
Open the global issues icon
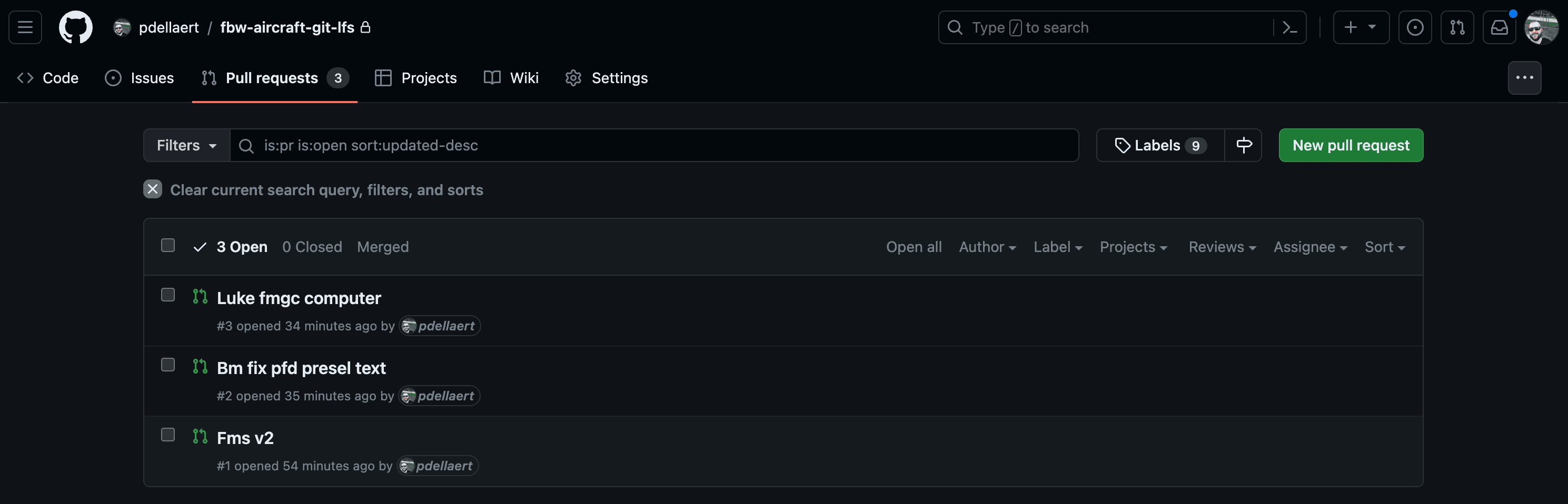coord(1415,27)
